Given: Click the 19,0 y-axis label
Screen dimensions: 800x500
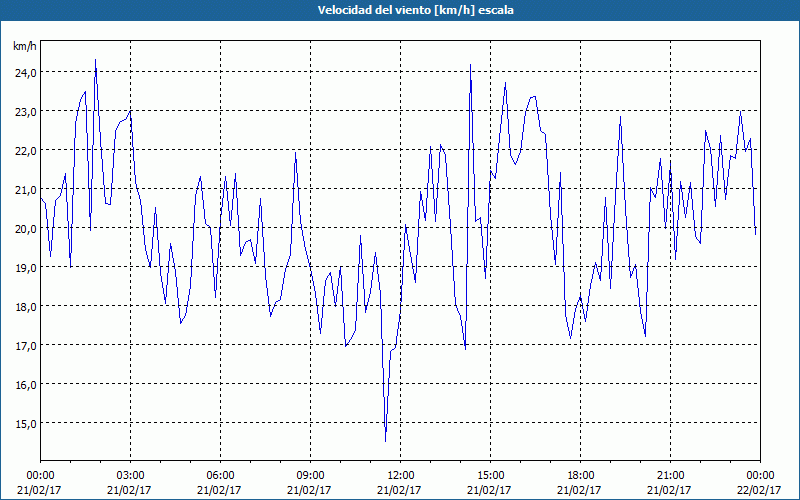Looking at the screenshot, I should pyautogui.click(x=25, y=267).
